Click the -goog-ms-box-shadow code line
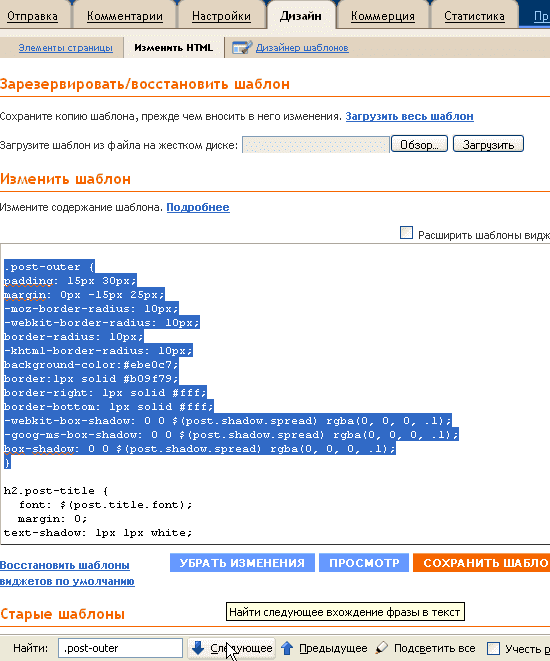 pyautogui.click(x=231, y=435)
